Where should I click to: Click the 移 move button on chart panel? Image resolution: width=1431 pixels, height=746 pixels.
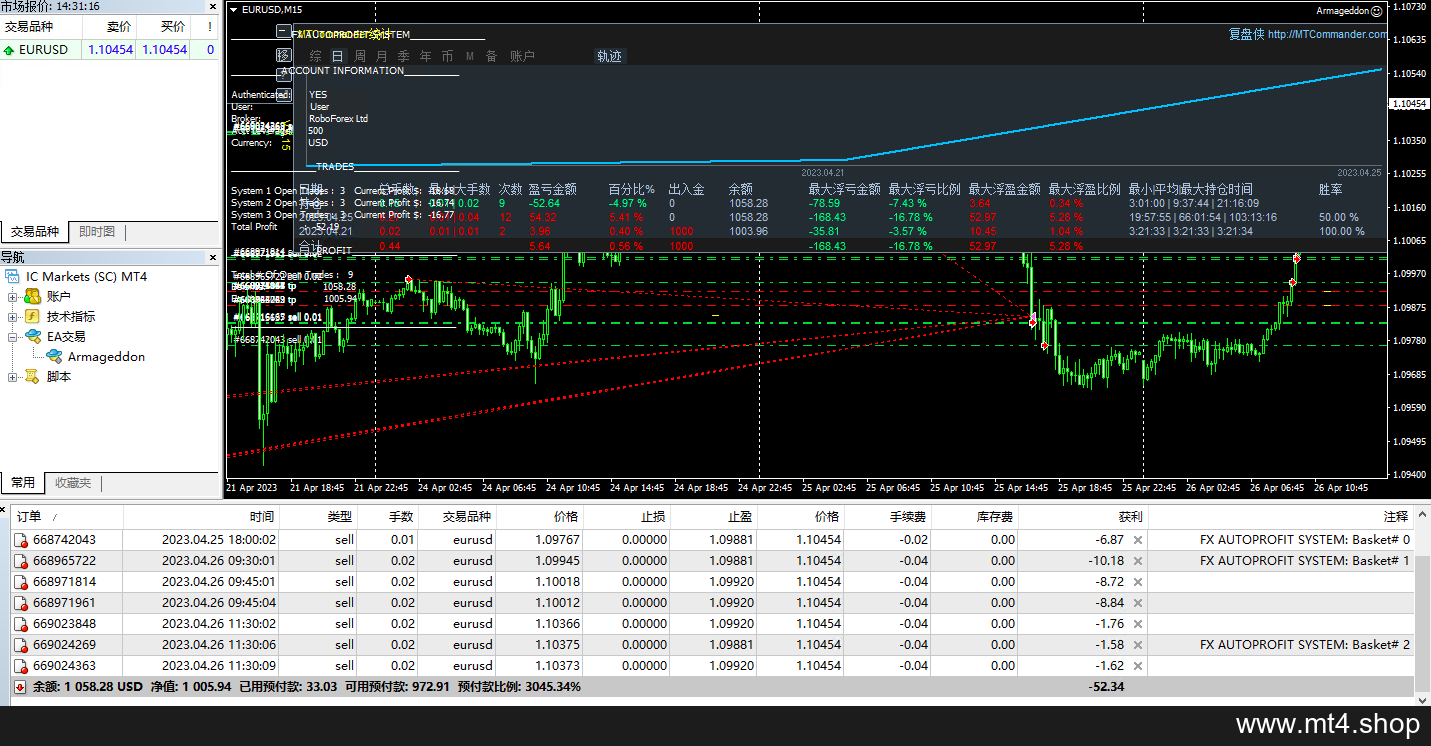pyautogui.click(x=284, y=55)
